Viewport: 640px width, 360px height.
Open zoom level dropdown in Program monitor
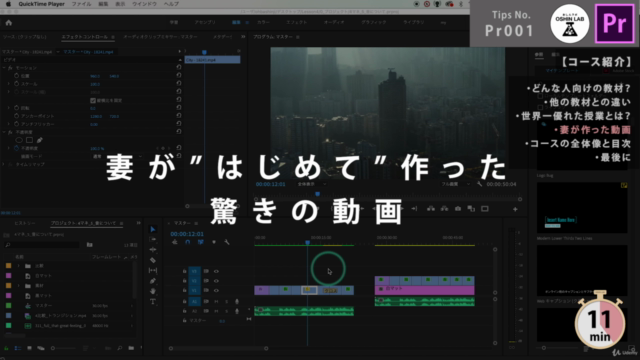311,184
